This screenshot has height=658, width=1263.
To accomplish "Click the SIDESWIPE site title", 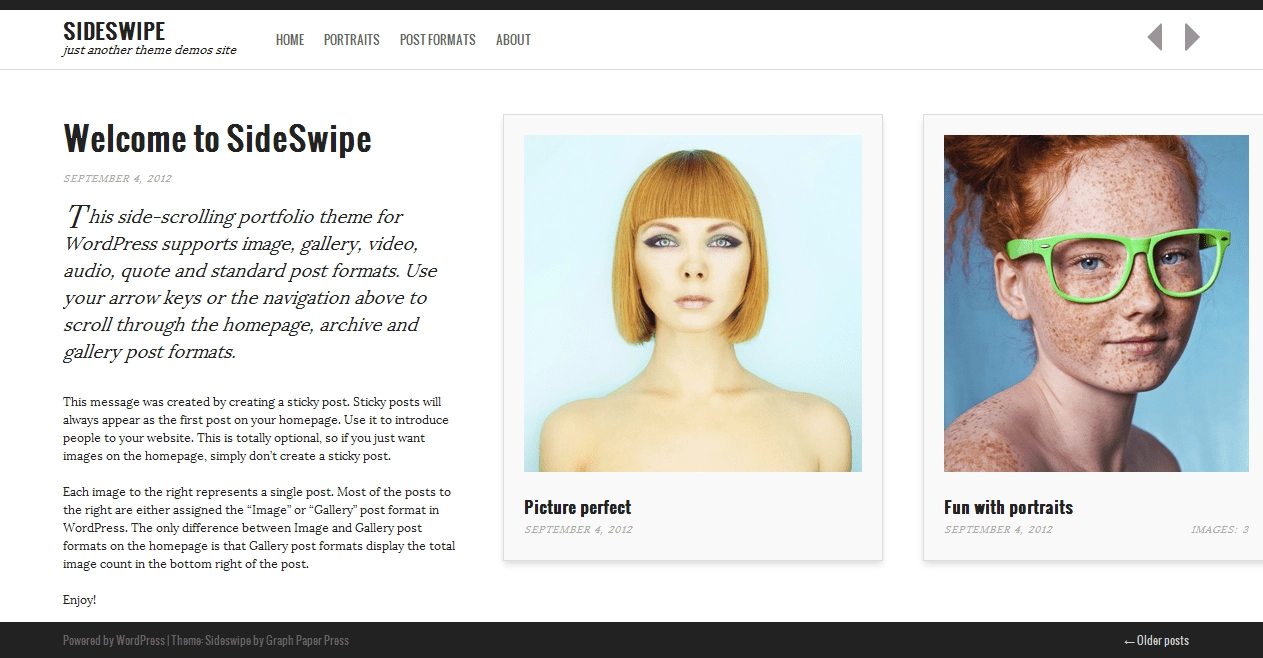I will 114,31.
